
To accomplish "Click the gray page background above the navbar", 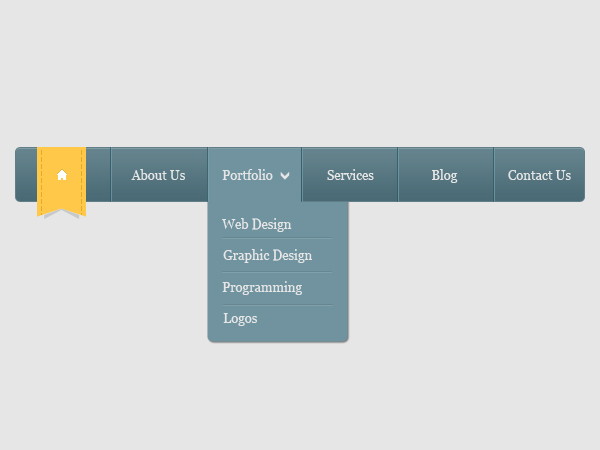I will (300, 73).
